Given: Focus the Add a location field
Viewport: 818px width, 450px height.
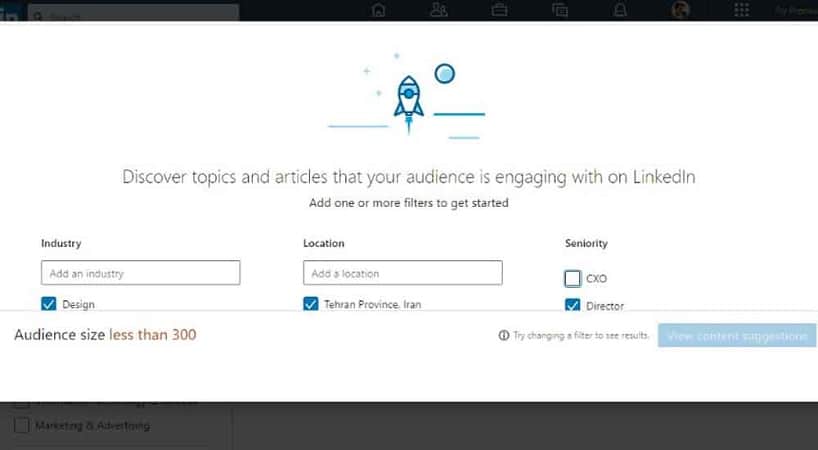Looking at the screenshot, I should tap(403, 273).
